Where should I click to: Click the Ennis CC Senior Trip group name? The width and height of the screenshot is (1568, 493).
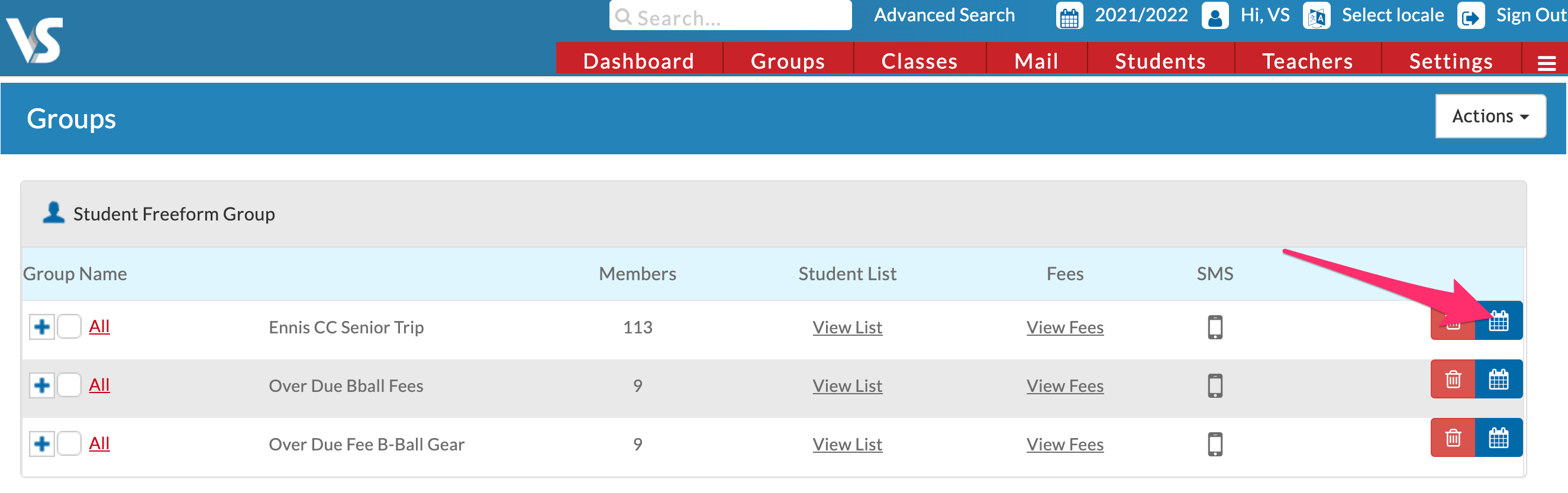(346, 327)
